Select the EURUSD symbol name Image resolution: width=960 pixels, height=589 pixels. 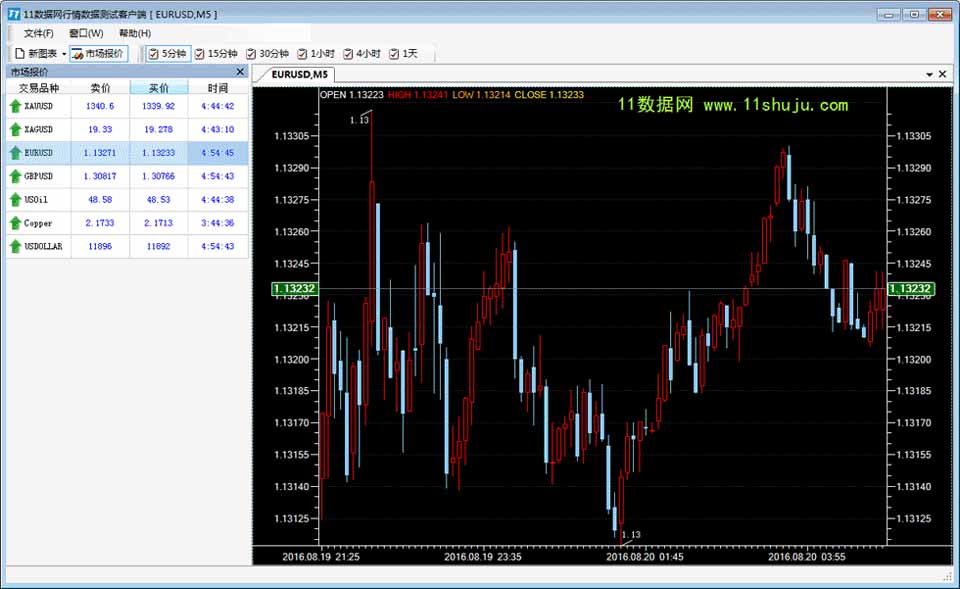39,152
